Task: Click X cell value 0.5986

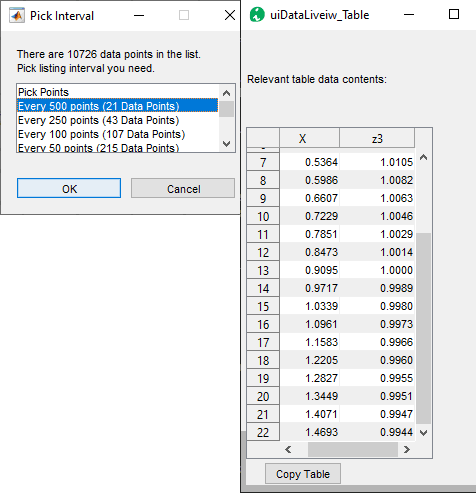Action: (x=309, y=180)
